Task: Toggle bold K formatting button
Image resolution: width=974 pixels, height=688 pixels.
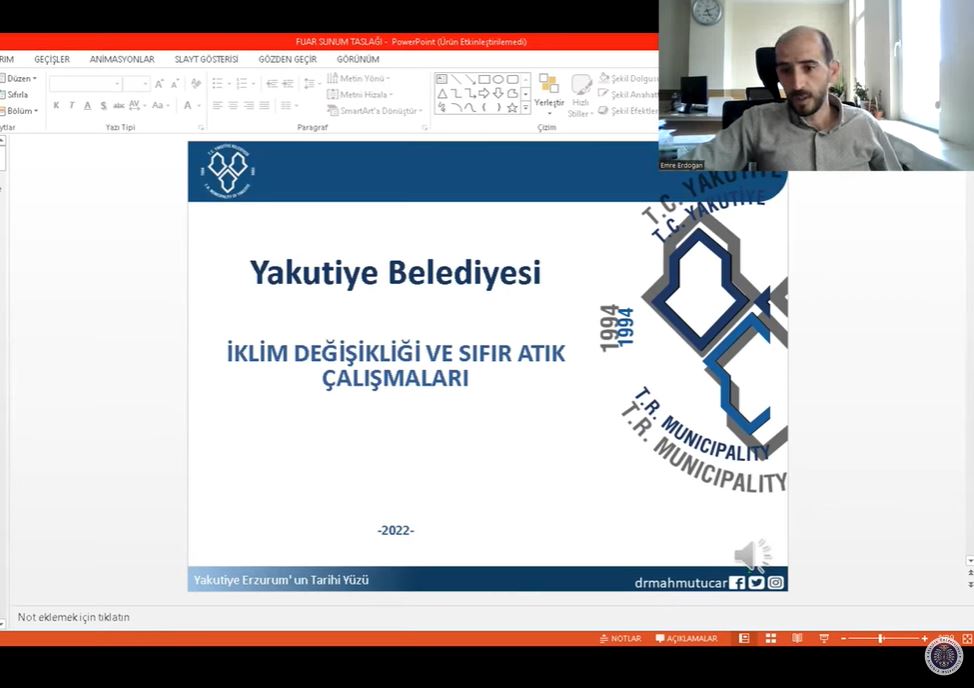Action: [x=56, y=106]
